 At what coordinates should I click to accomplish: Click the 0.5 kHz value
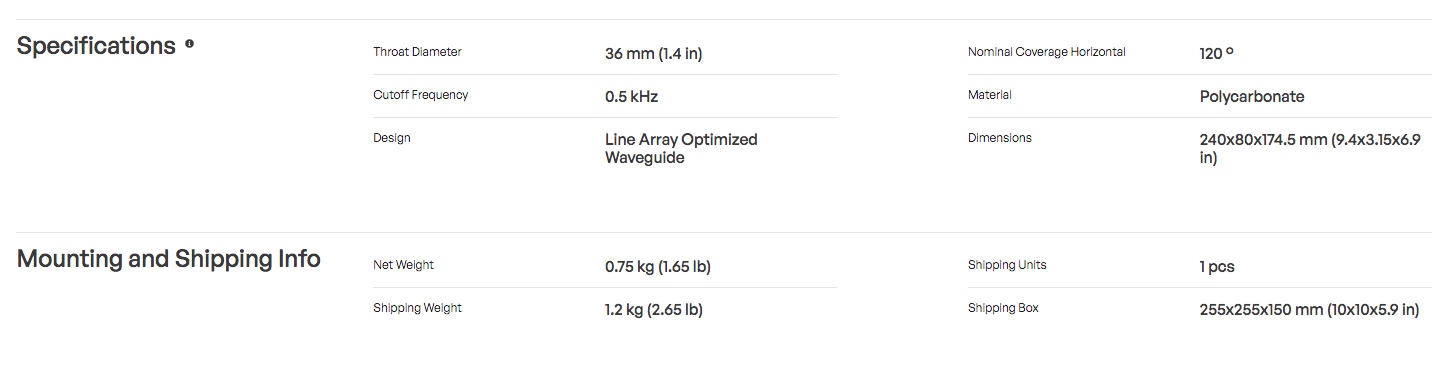(631, 97)
